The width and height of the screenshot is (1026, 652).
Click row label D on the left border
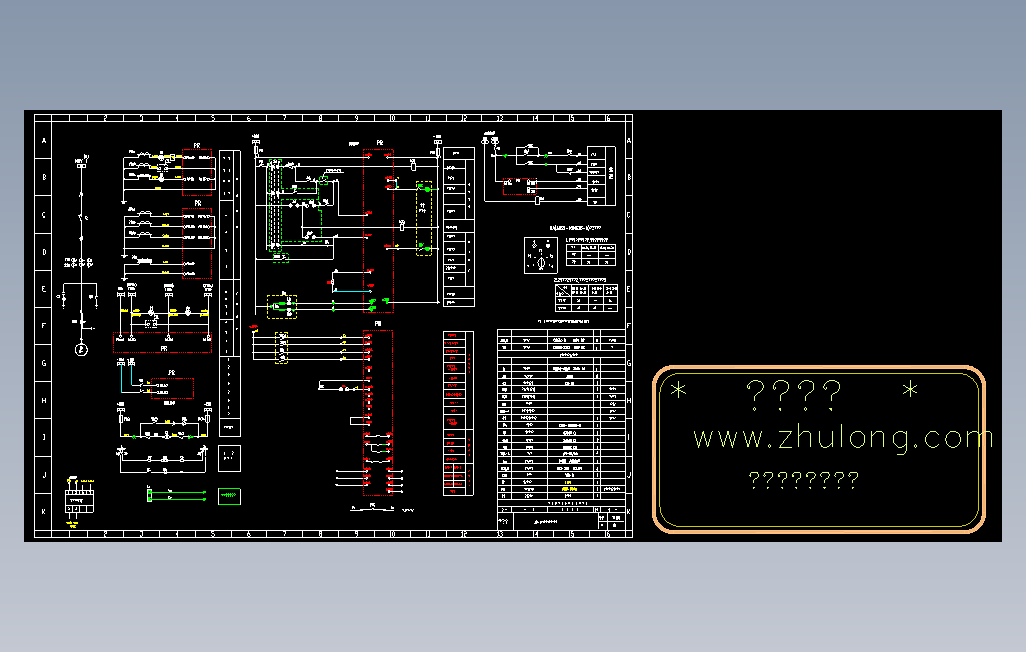(44, 252)
